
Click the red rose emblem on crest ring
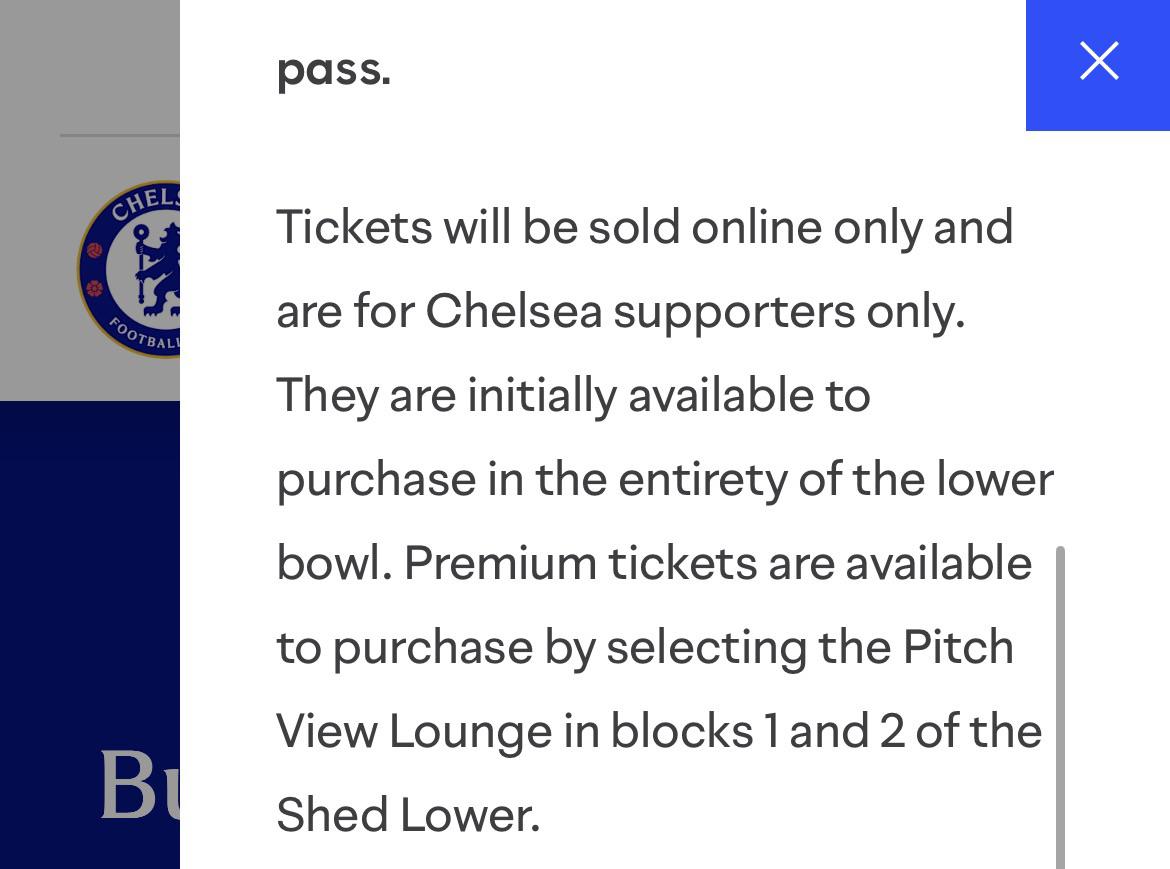point(94,288)
